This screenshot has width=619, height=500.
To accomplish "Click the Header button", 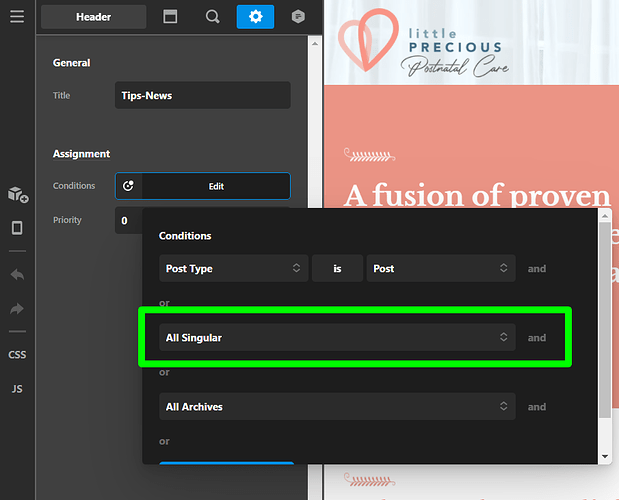I will (94, 17).
